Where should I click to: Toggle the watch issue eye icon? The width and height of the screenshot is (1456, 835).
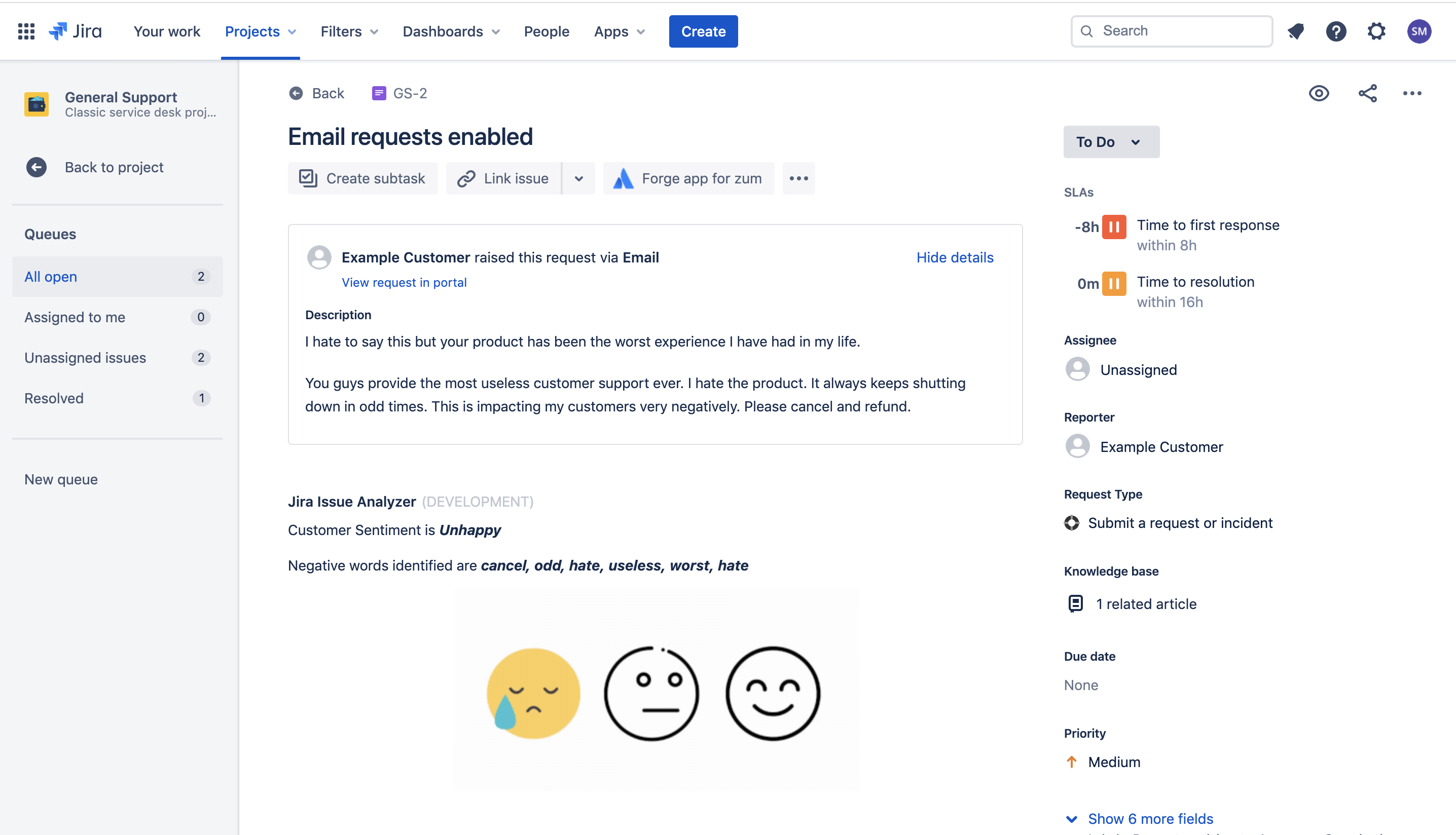(x=1318, y=93)
